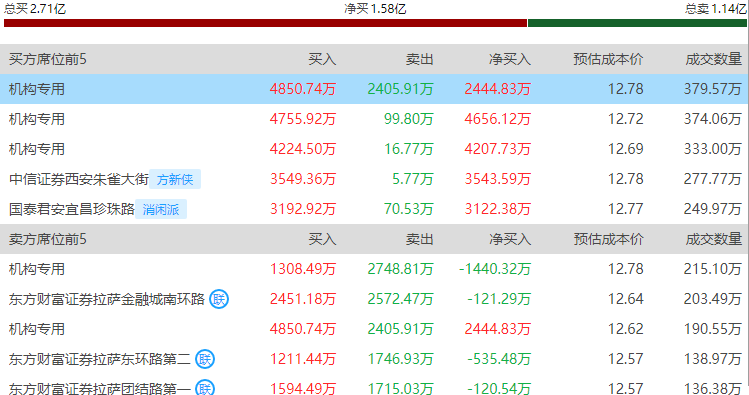
Task: Click the 卖方席位前5 section header
Action: 48,239
